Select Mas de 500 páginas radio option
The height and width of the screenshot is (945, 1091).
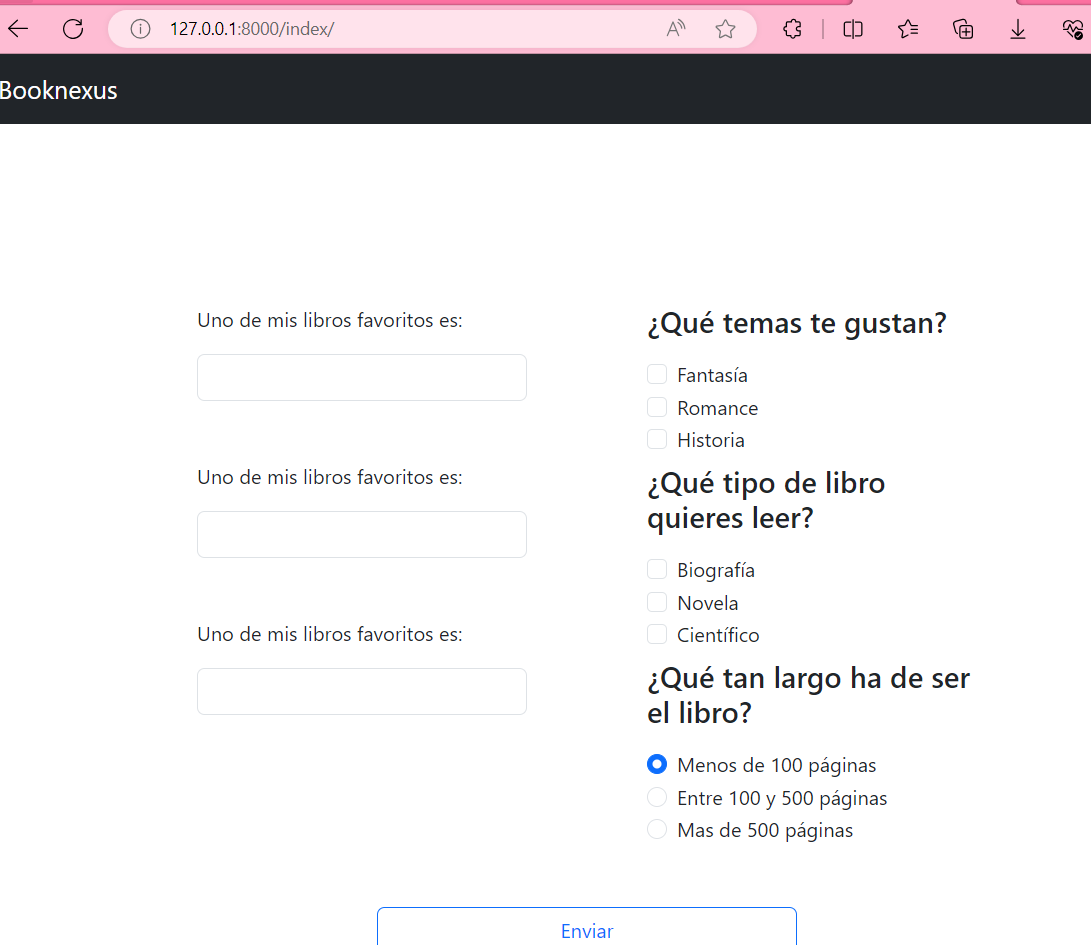(x=657, y=829)
